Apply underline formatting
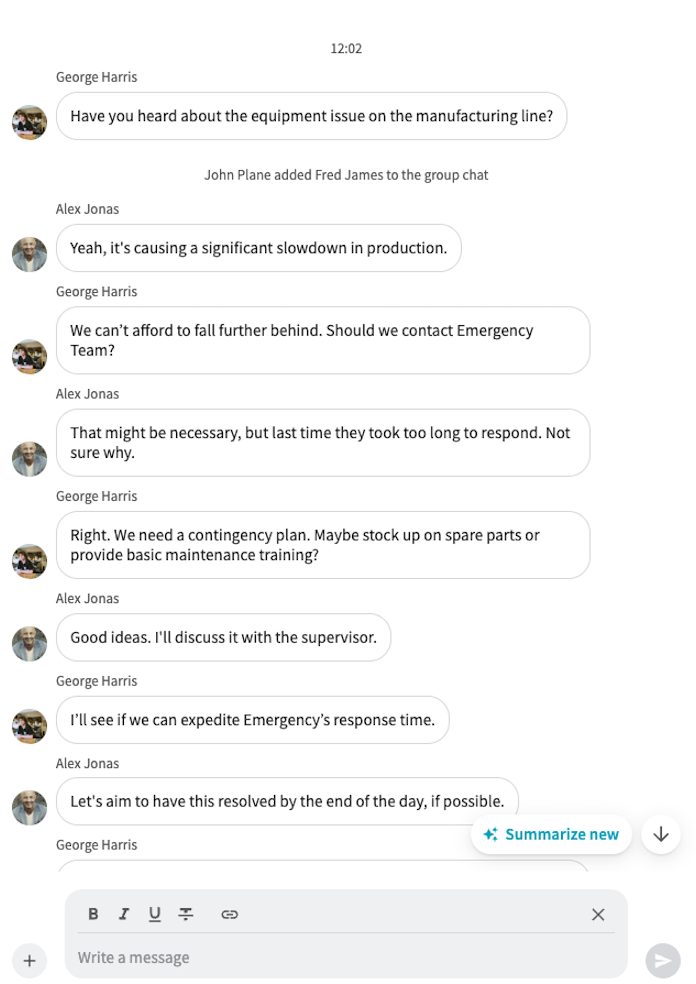 point(154,913)
